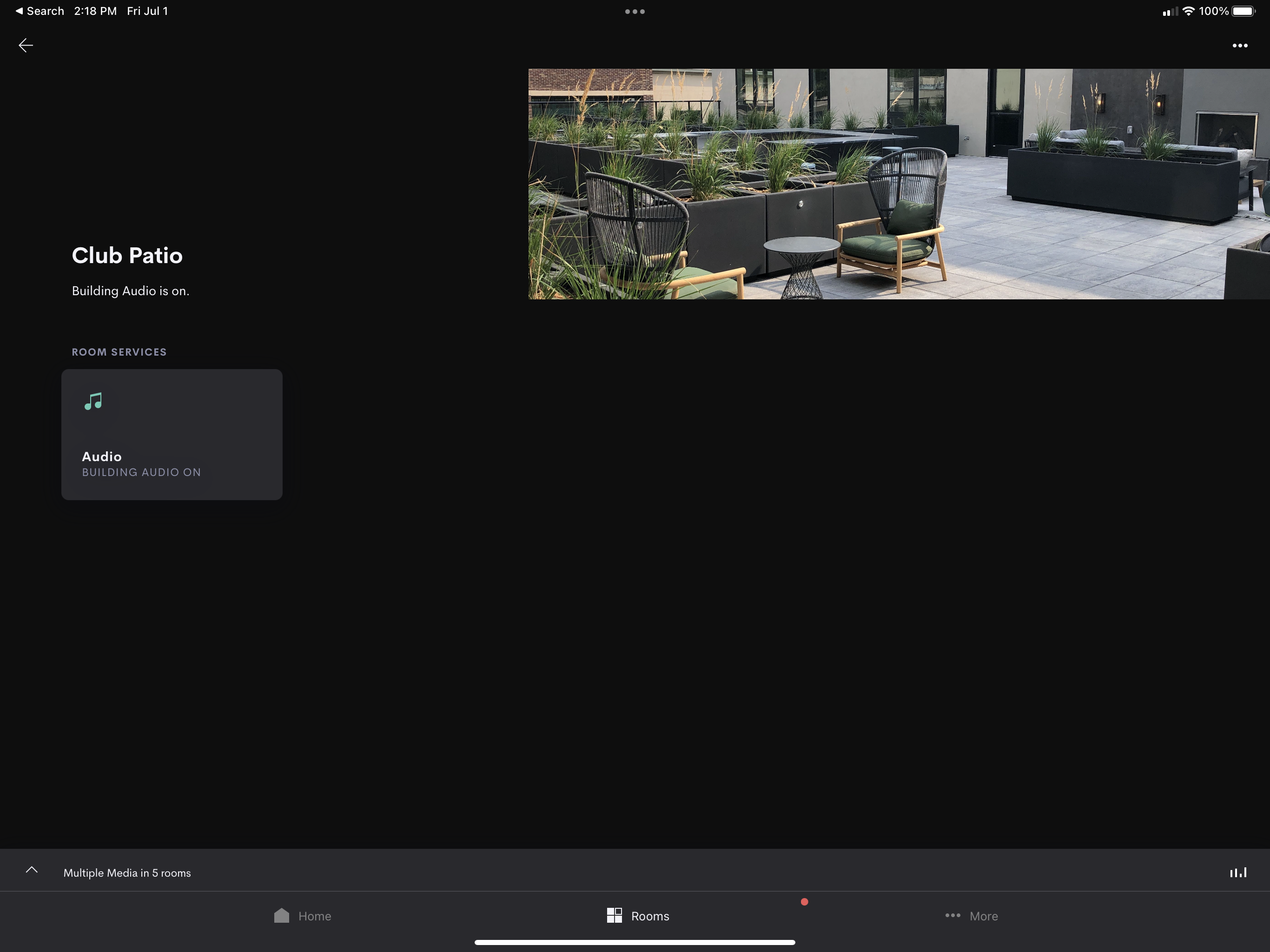Click the Club Patio title
1270x952 pixels.
click(x=127, y=256)
